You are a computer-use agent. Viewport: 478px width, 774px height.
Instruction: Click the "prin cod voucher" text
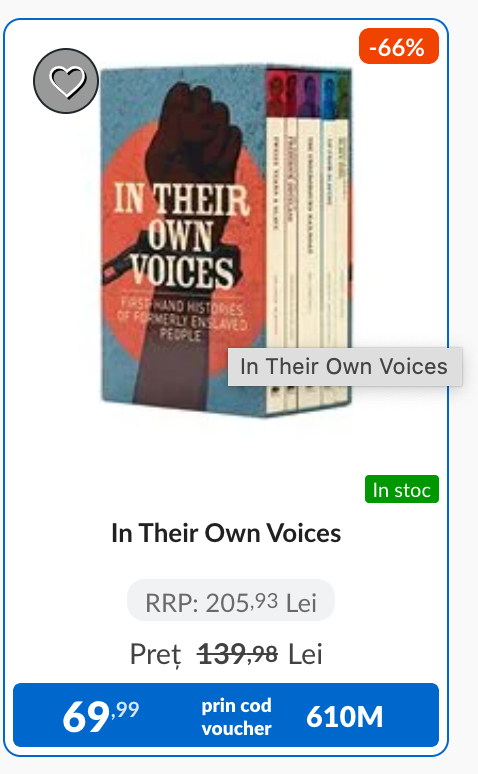tap(237, 717)
